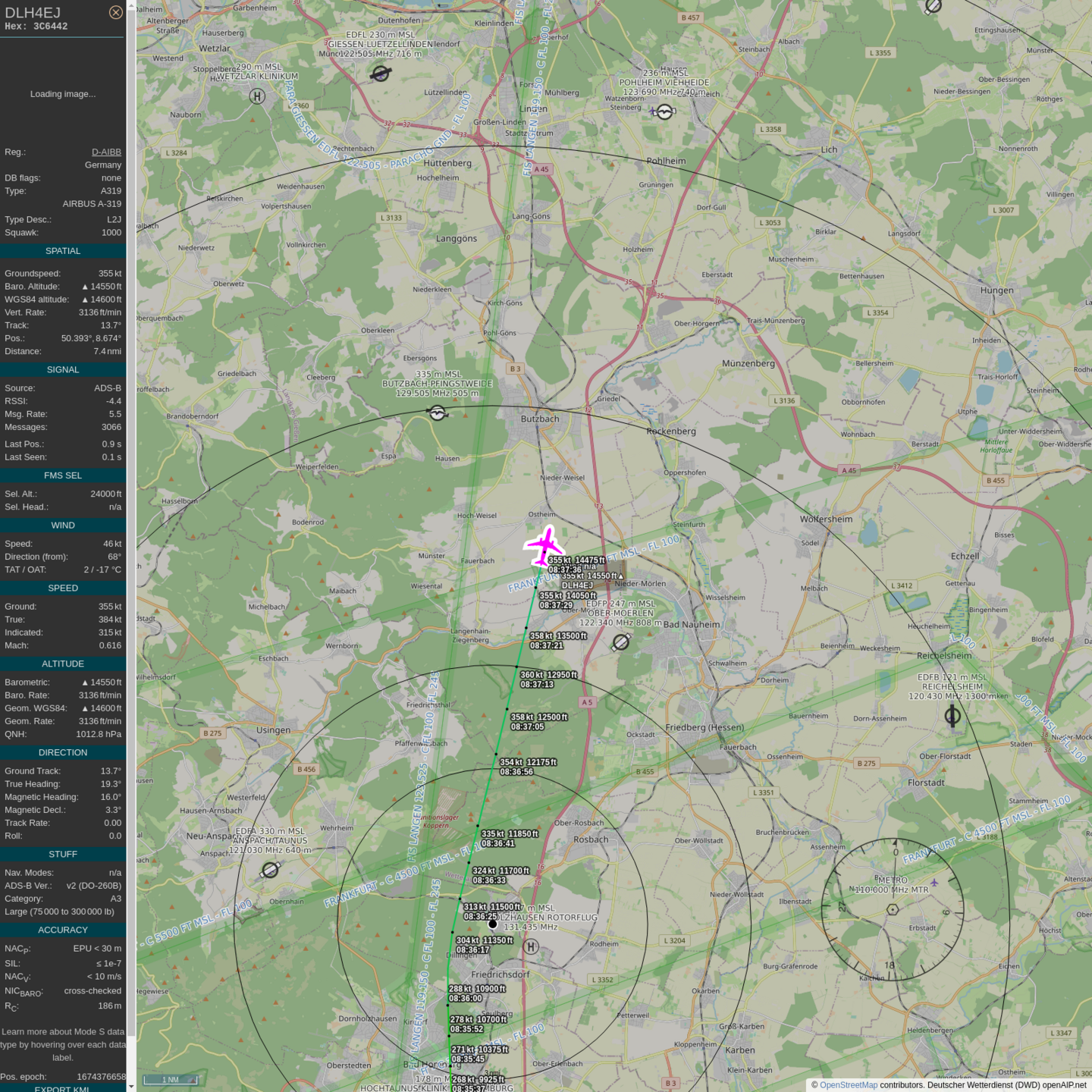Click the METRO VOR hexagon symbol

[x=893, y=909]
